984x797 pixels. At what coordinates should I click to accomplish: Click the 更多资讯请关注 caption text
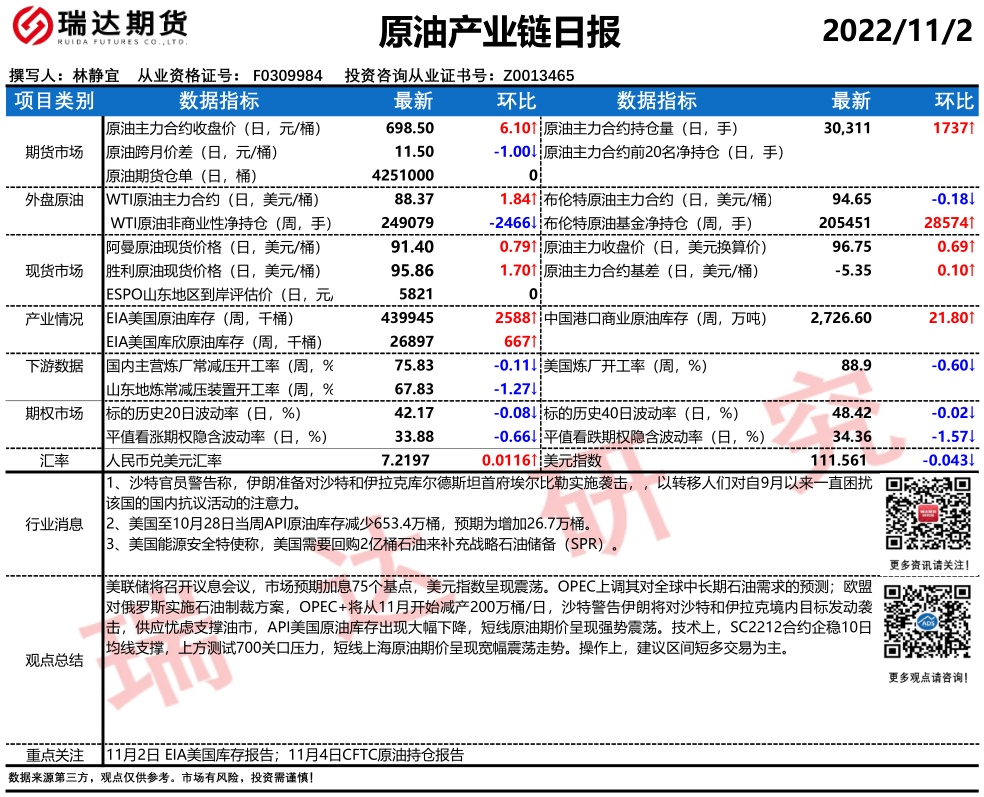[x=927, y=565]
